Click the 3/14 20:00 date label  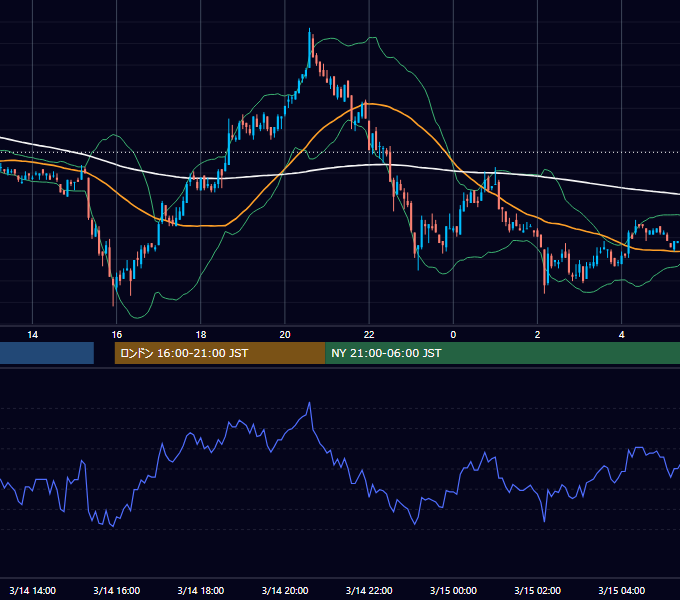[x=285, y=590]
